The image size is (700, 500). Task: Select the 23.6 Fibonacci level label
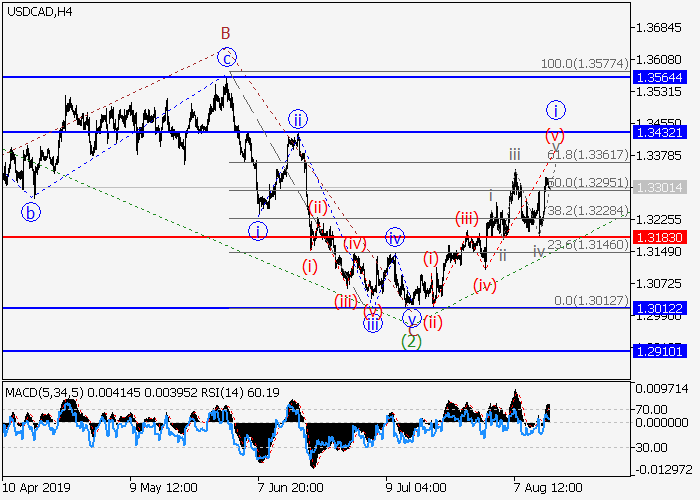point(588,244)
